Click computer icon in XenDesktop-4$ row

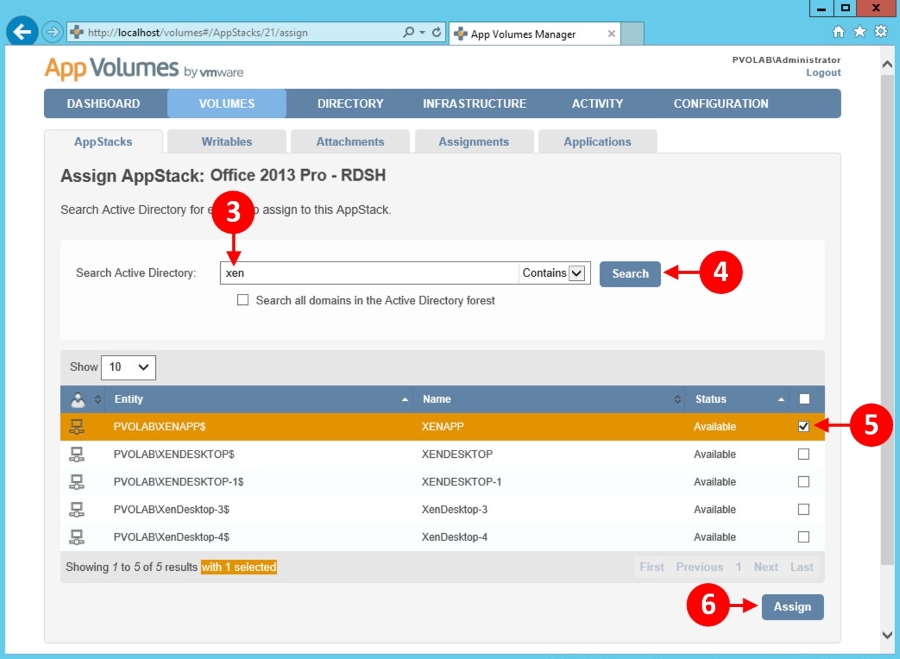[76, 537]
